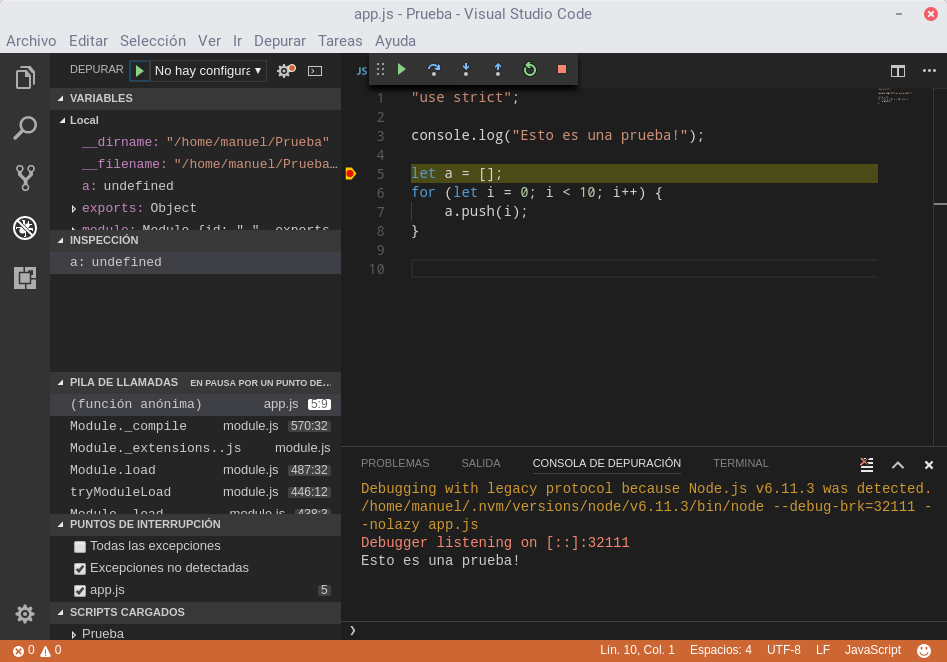Step out in debug toolbar
This screenshot has height=662, width=947.
pos(498,69)
